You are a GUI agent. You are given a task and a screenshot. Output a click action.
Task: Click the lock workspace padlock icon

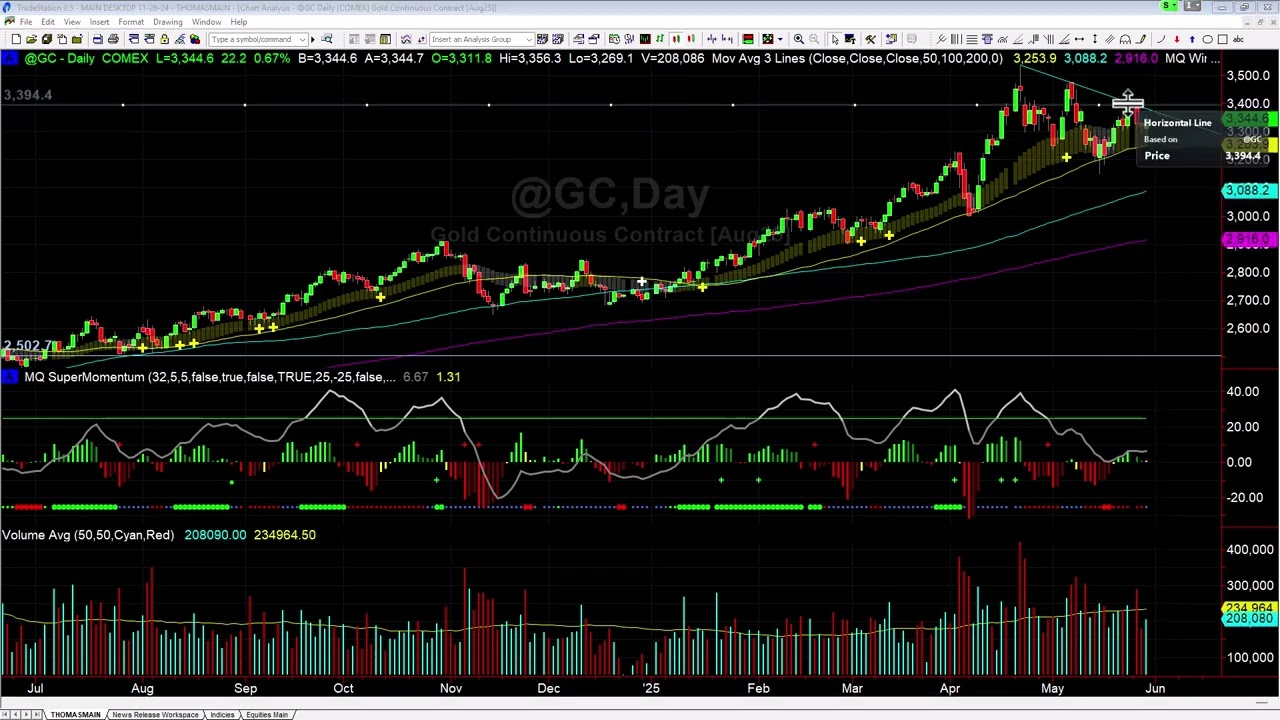pos(163,39)
